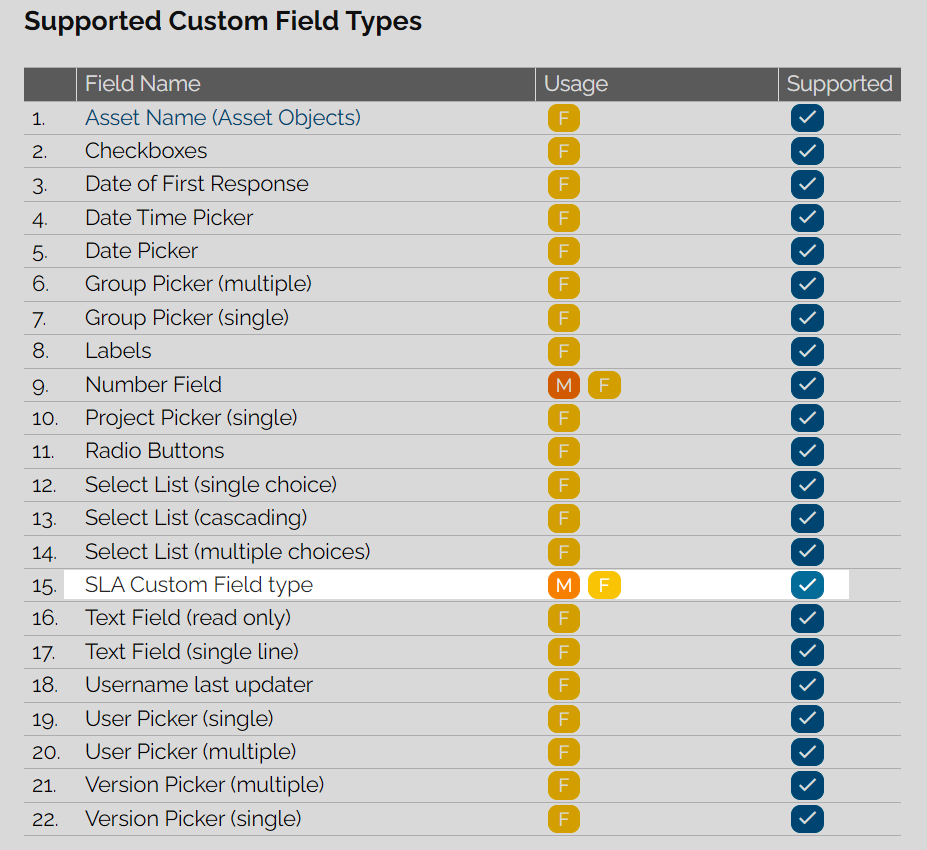Viewport: 927px width, 850px height.
Task: Click the Supported column header
Action: coord(839,84)
